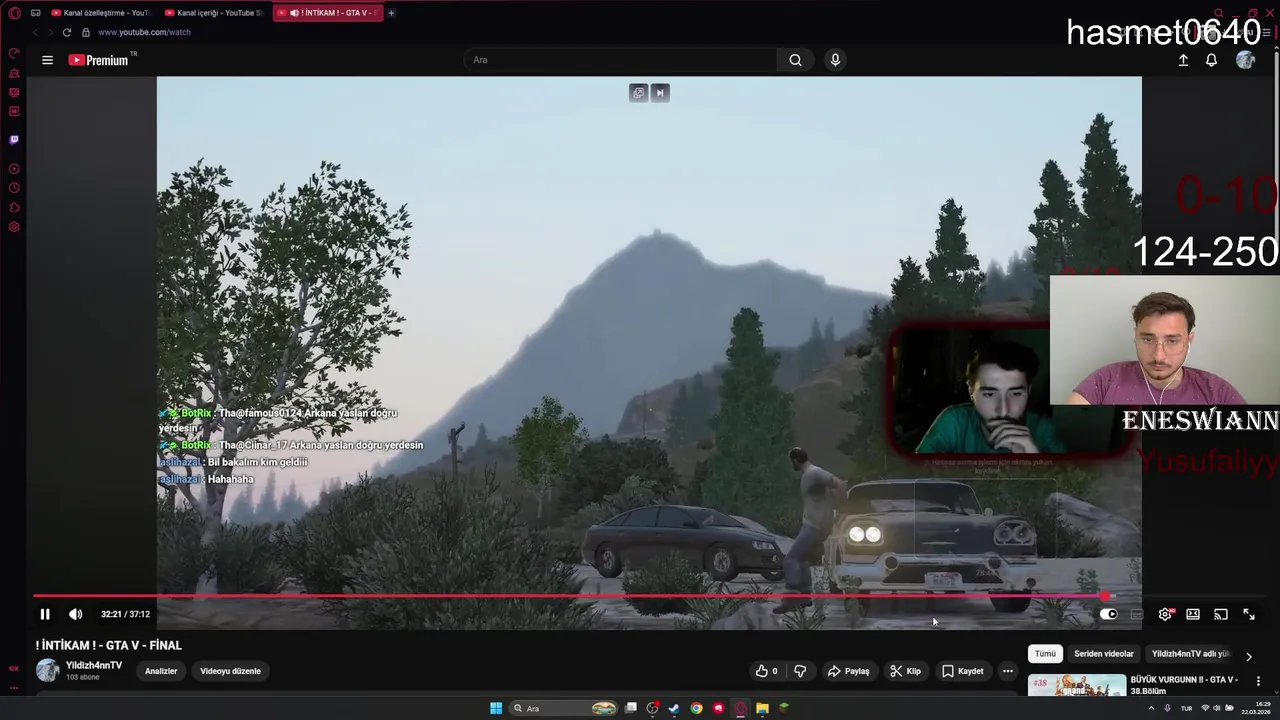
Task: Switch to theater mode in the player
Action: click(1193, 614)
